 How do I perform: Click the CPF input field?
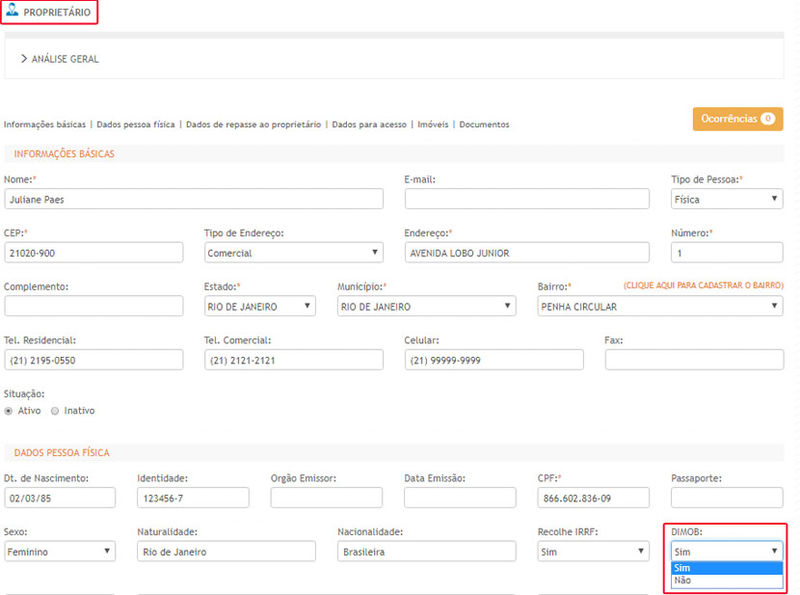593,498
